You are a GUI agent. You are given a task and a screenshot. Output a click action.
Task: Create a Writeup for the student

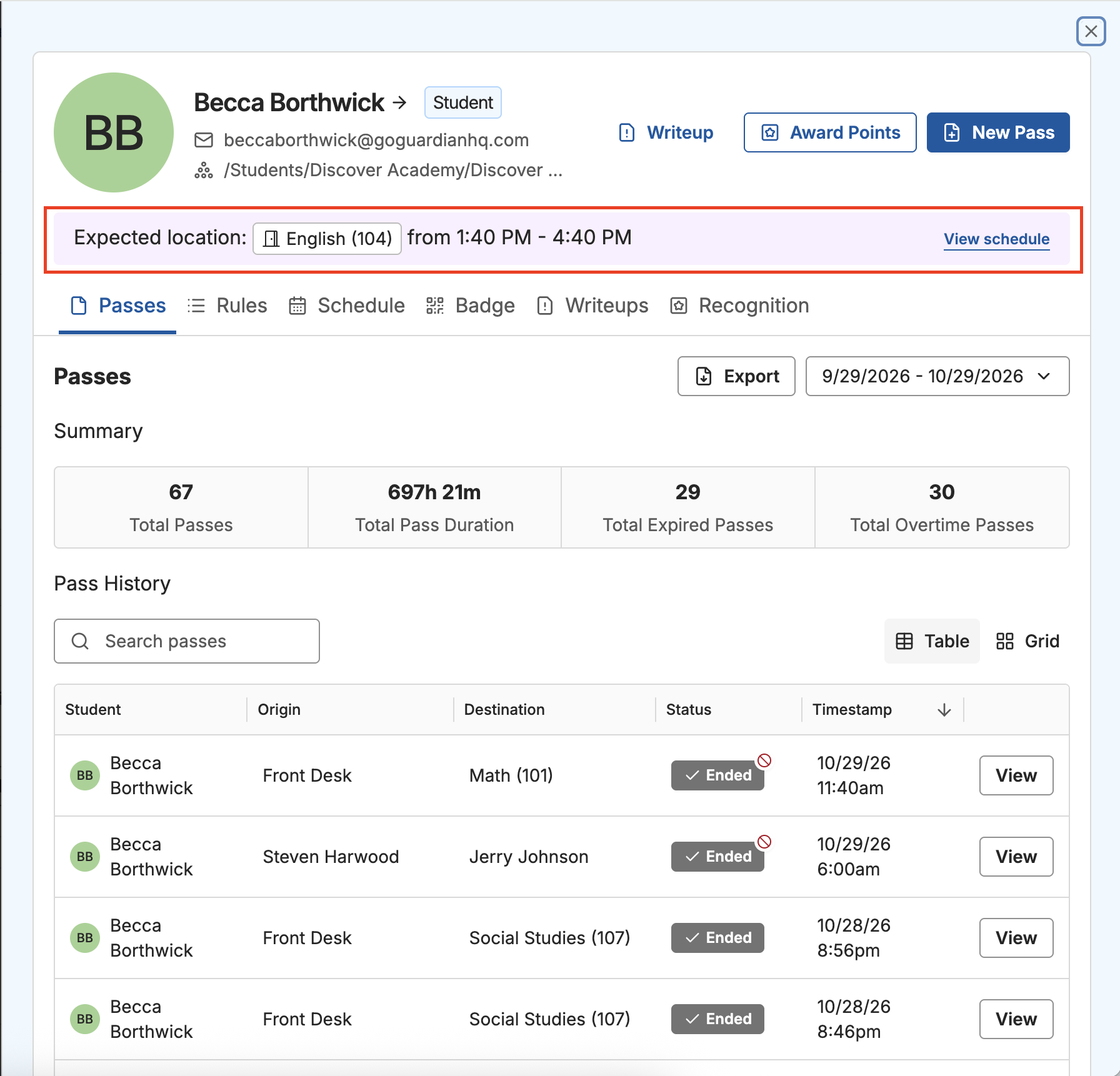pos(666,132)
